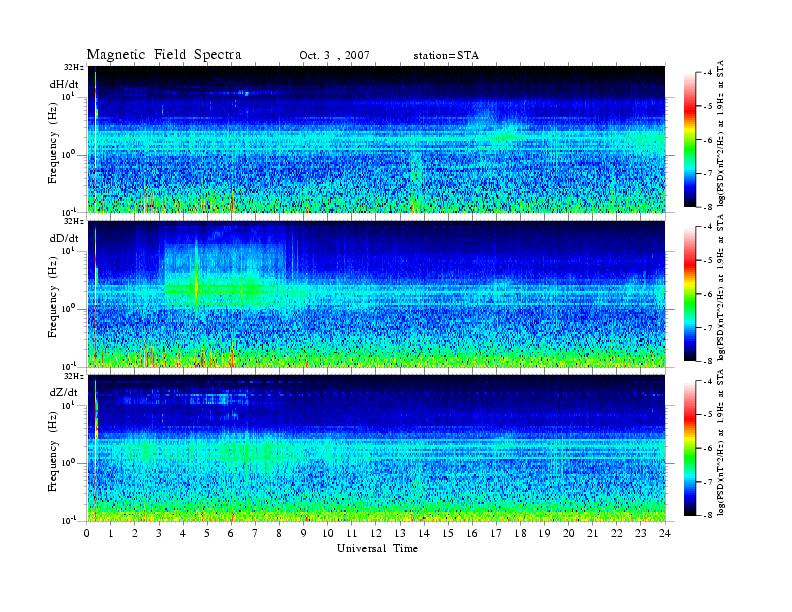792x612 pixels.
Task: Click the -8 value on the dZ/dt color scale
Action: pos(709,515)
